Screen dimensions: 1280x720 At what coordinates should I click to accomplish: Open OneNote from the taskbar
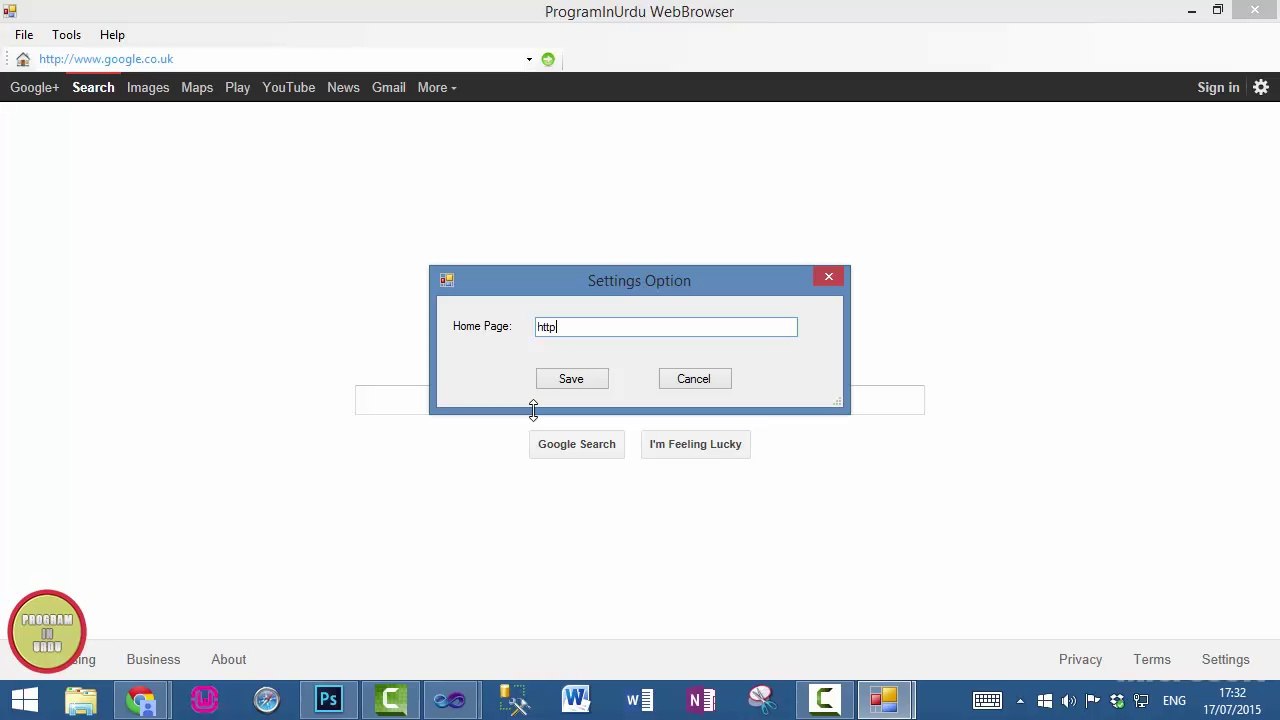point(701,700)
